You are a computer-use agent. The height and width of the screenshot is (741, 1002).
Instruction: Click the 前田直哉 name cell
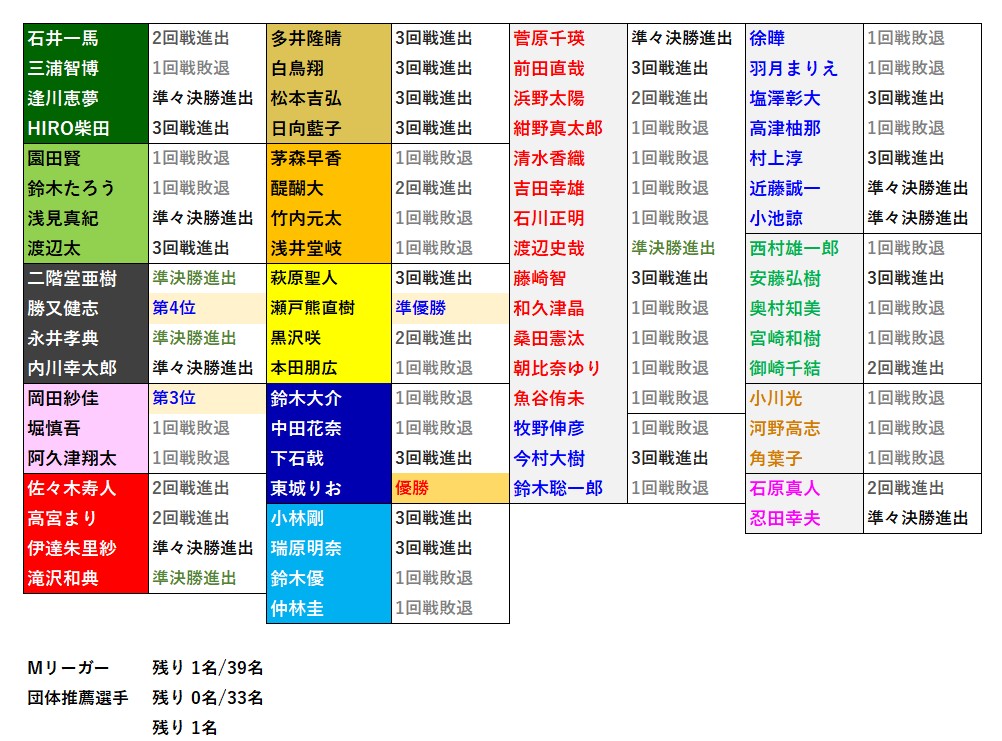(568, 68)
